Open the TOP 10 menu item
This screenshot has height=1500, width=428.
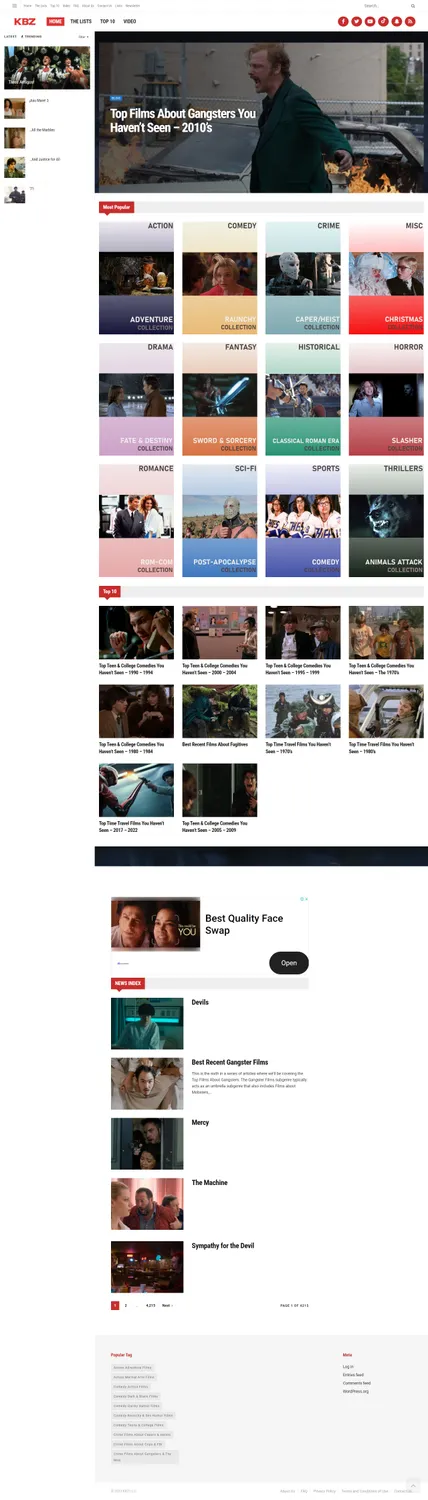(x=107, y=21)
